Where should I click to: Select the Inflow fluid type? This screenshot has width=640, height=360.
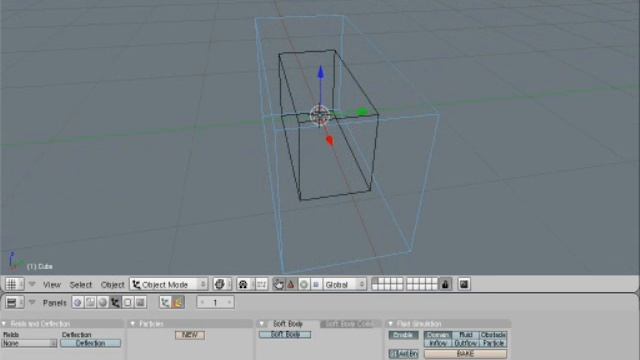(438, 343)
